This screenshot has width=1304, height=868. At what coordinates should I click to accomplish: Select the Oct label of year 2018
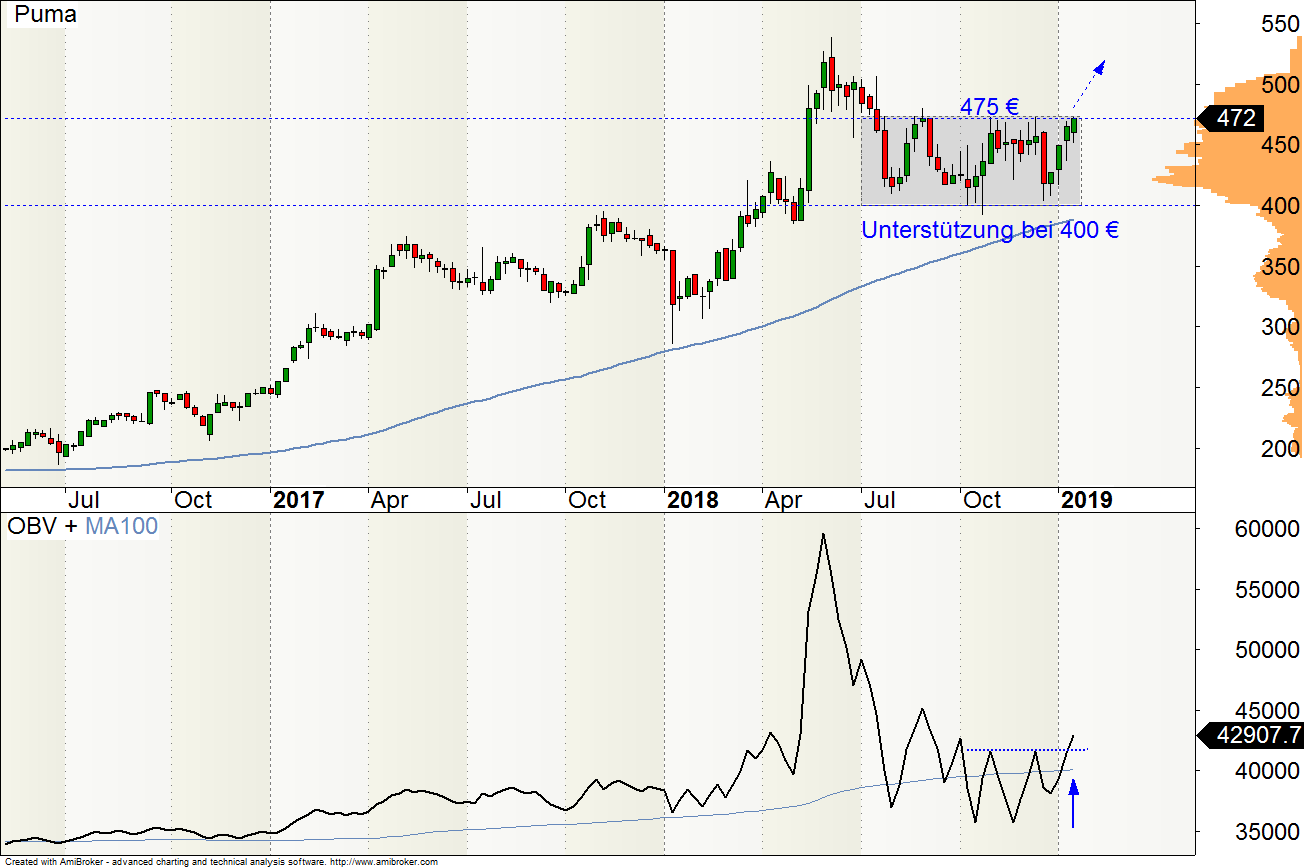[x=981, y=500]
